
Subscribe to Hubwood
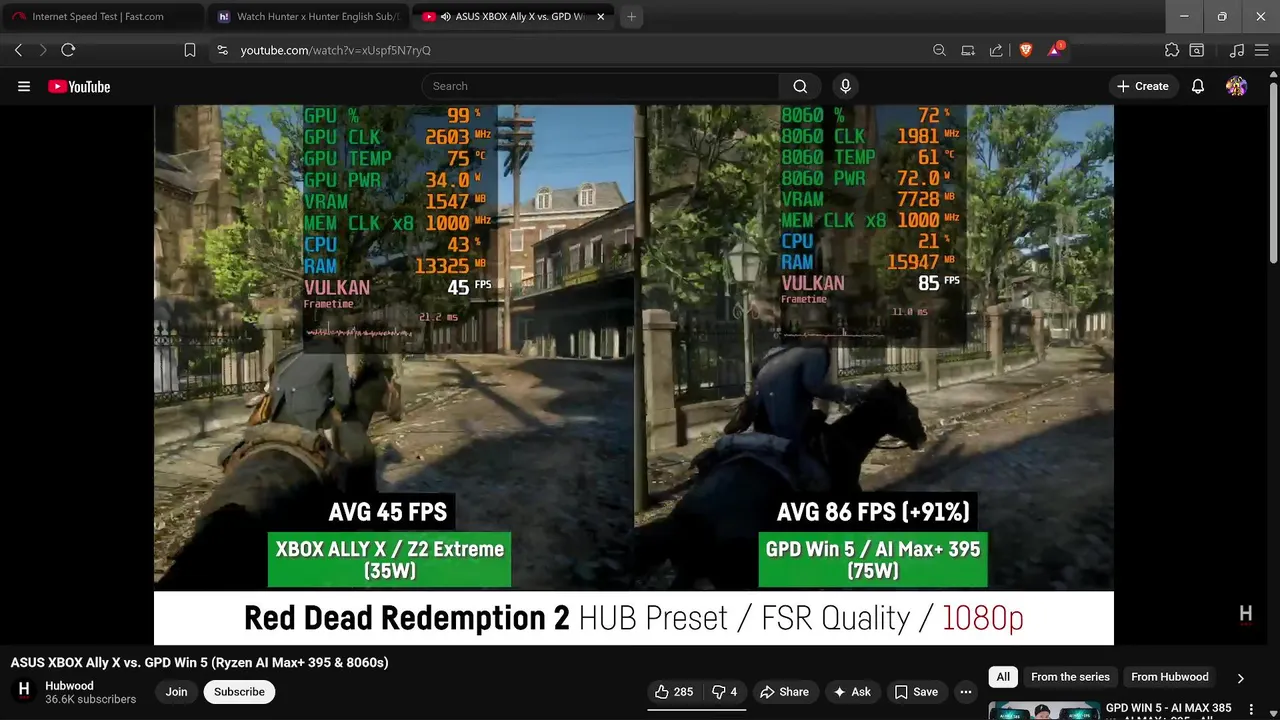[x=239, y=692]
